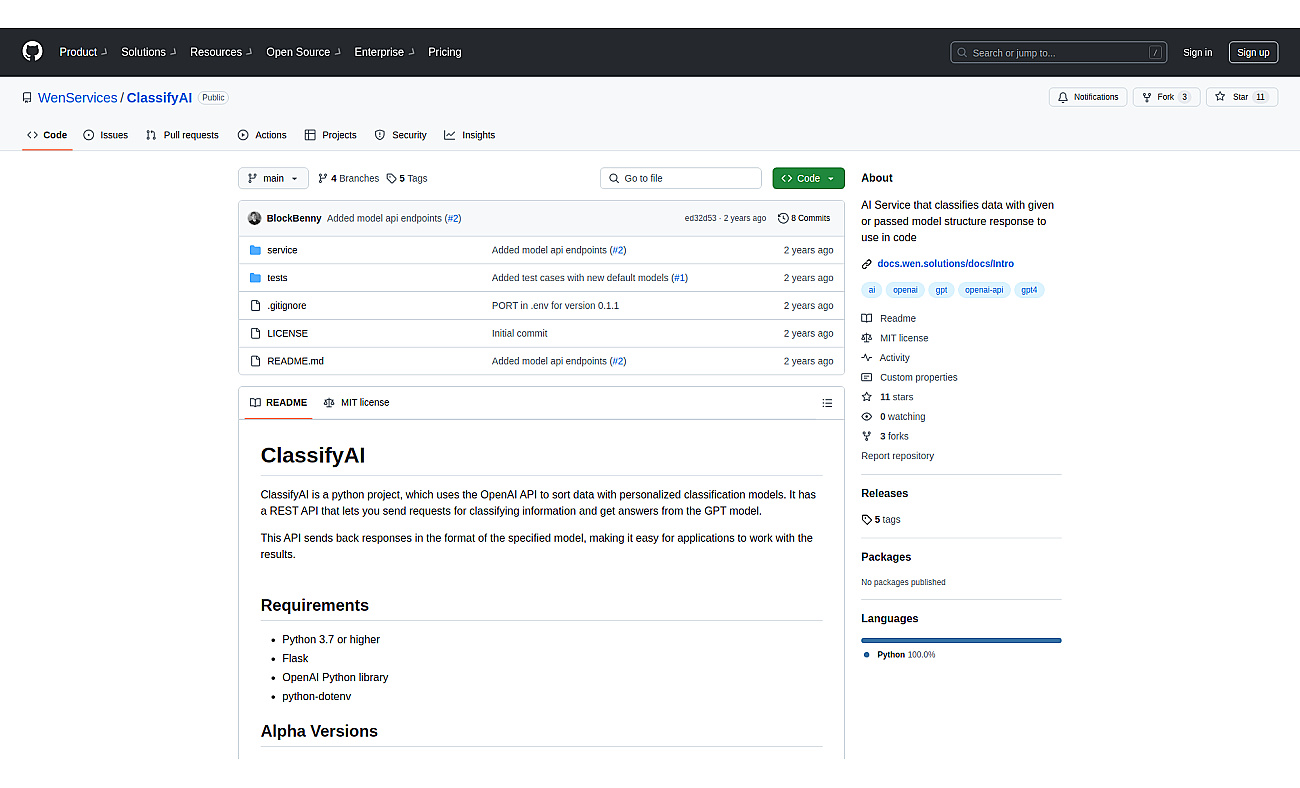View the 3 forks link

click(x=885, y=436)
